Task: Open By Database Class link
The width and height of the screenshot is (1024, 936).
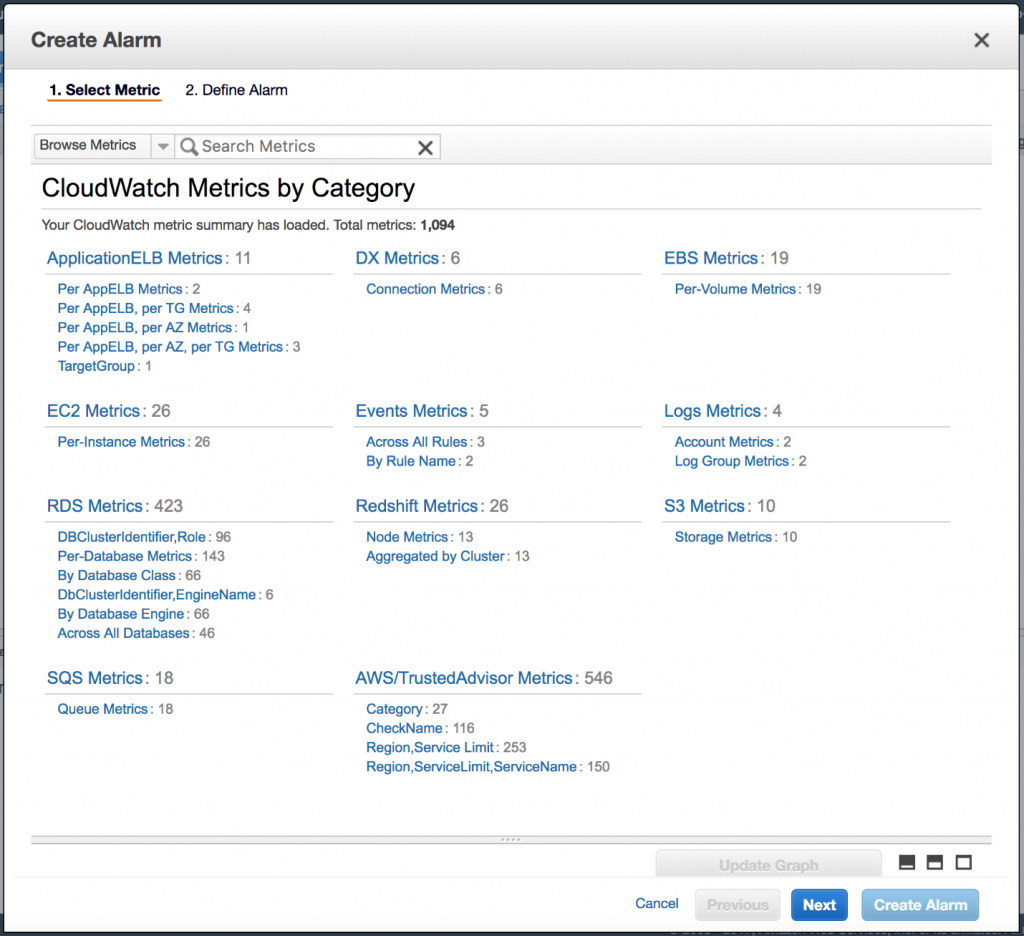Action: click(116, 575)
